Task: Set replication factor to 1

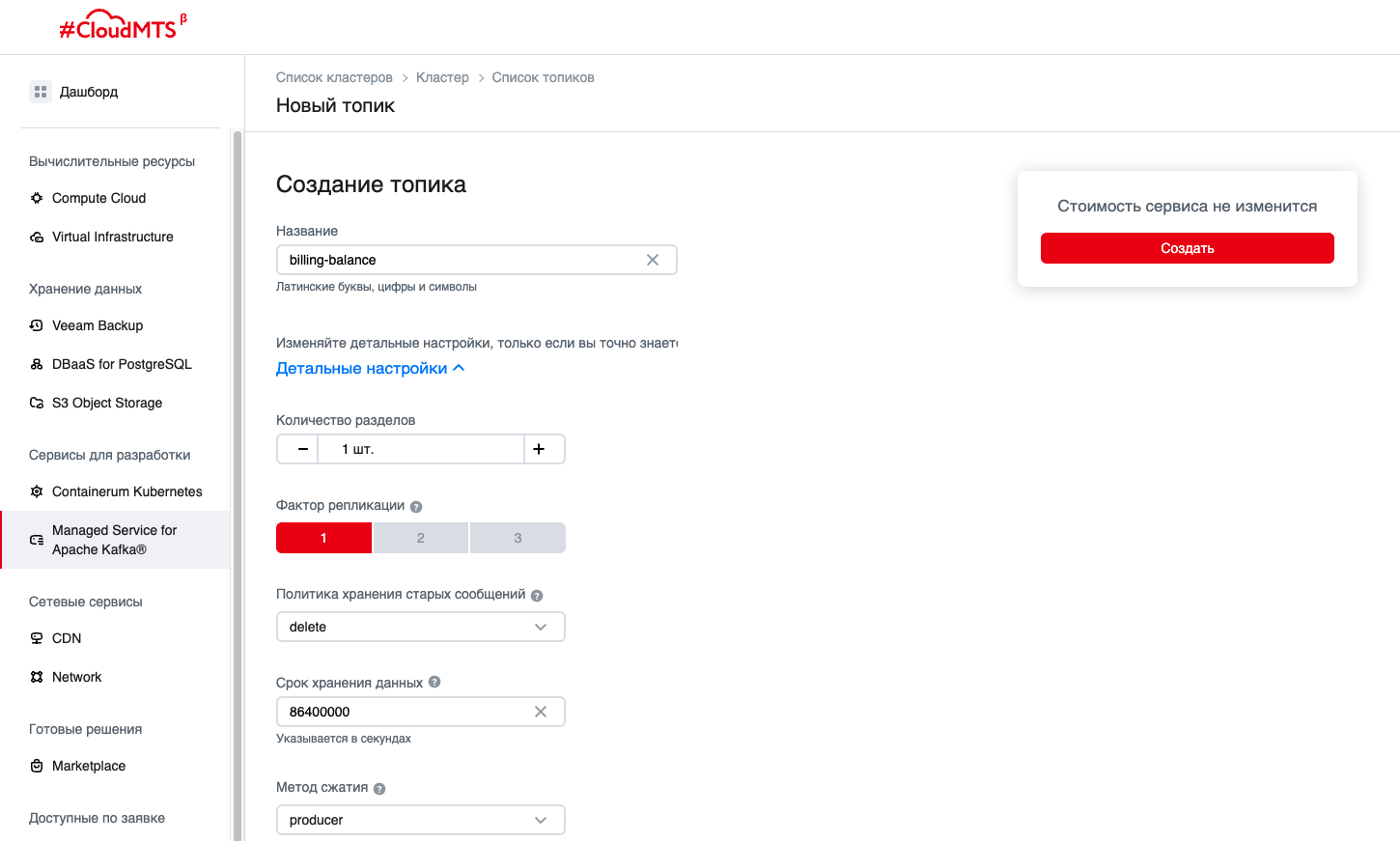Action: [x=323, y=538]
